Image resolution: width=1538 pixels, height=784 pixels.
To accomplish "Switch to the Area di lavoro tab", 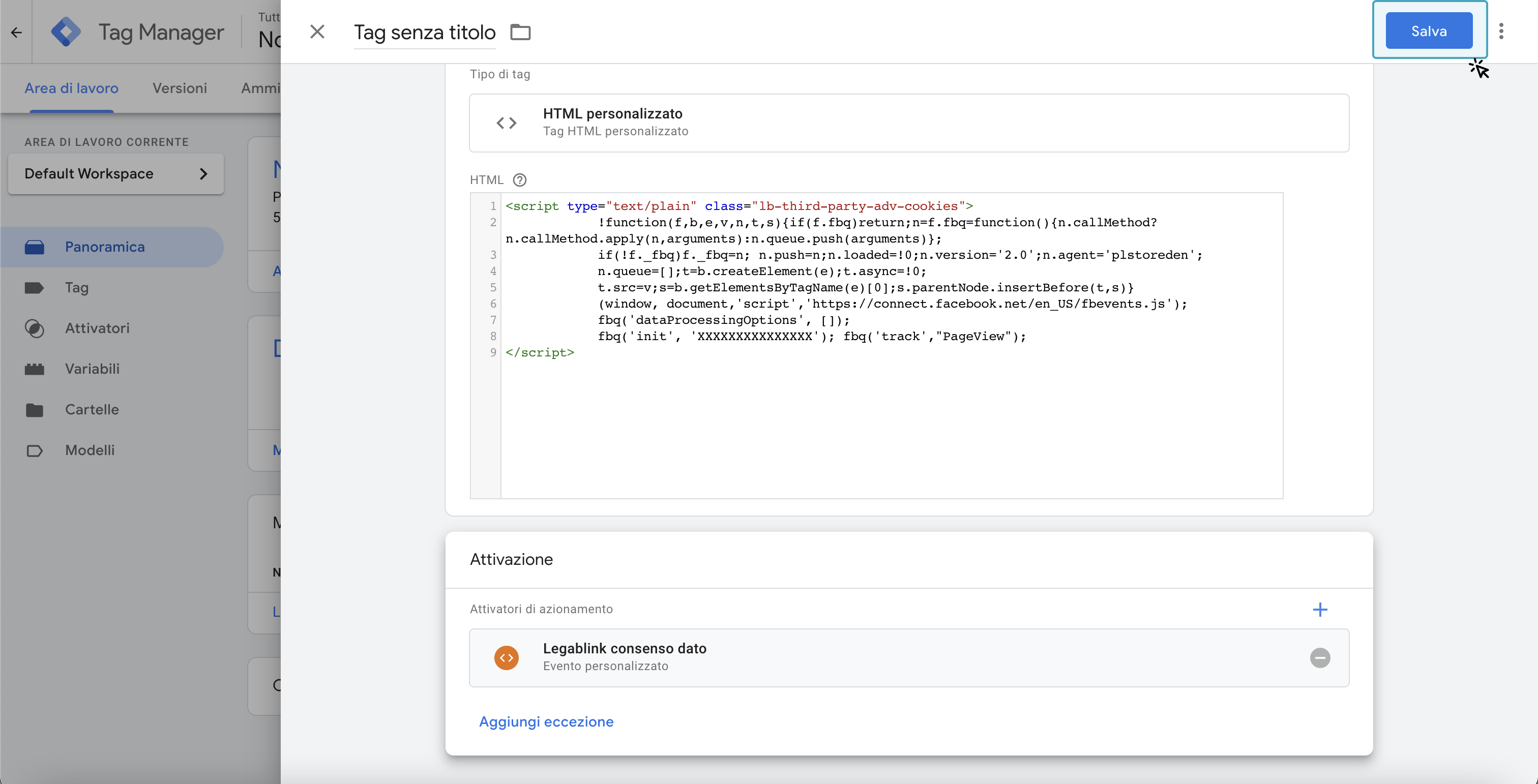I will (x=72, y=88).
